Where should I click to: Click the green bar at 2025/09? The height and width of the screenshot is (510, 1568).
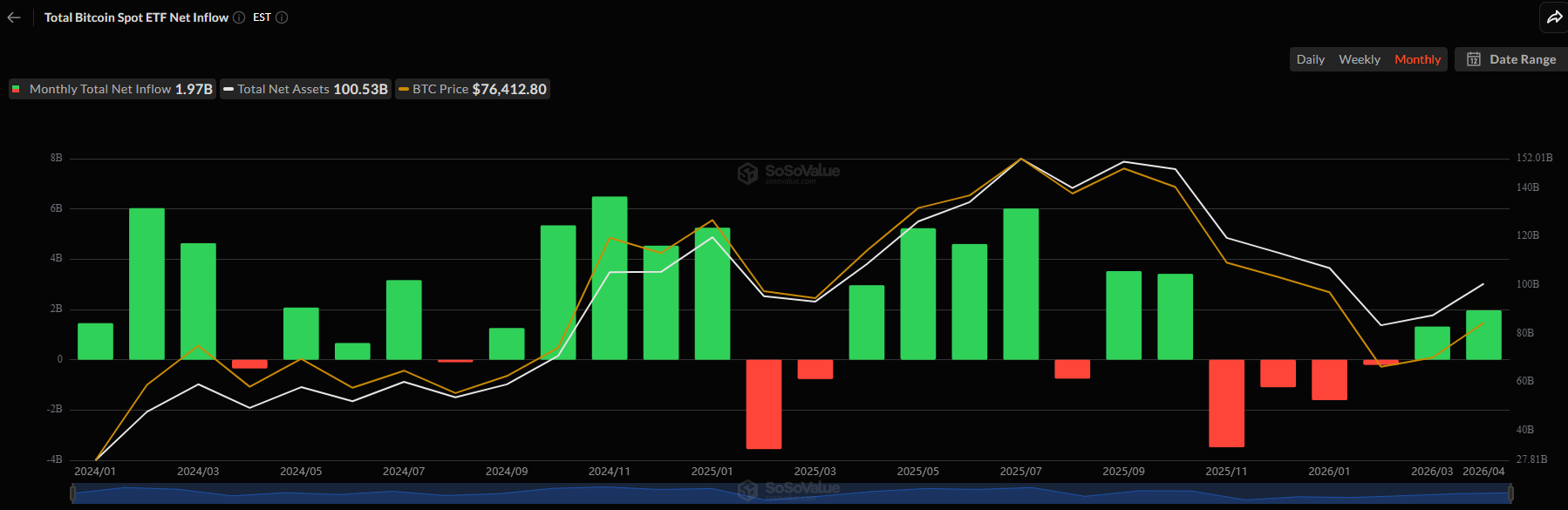pyautogui.click(x=1124, y=316)
